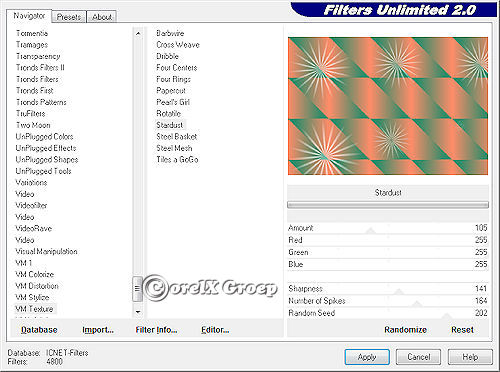Click the Stardust preview image
The width and height of the screenshot is (500, 372).
tap(388, 106)
